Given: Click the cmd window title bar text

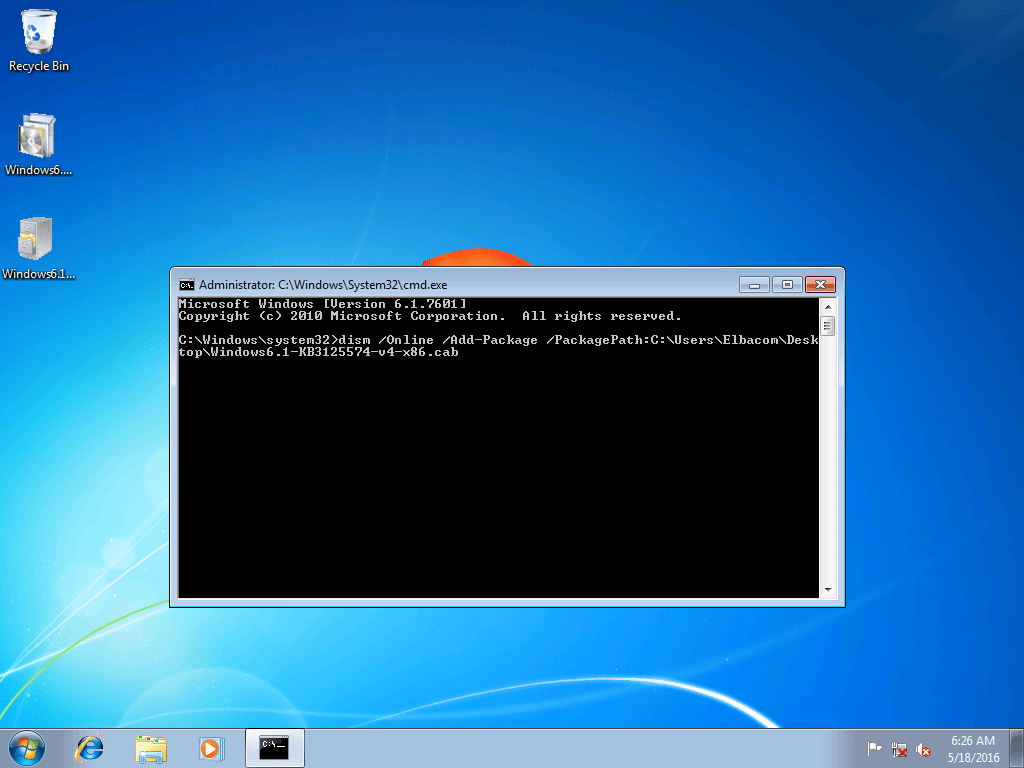Looking at the screenshot, I should pyautogui.click(x=323, y=285).
